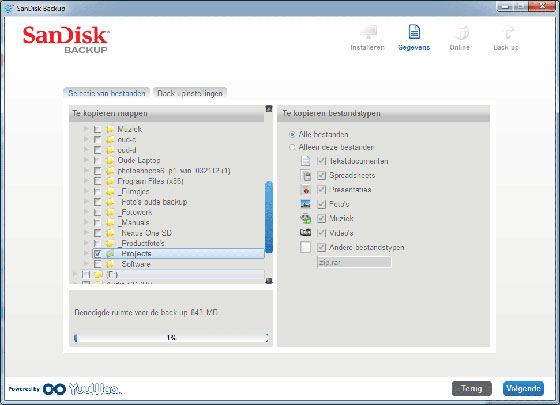Switch to Selectie van bestanden tab
The height and width of the screenshot is (405, 560).
click(x=106, y=93)
